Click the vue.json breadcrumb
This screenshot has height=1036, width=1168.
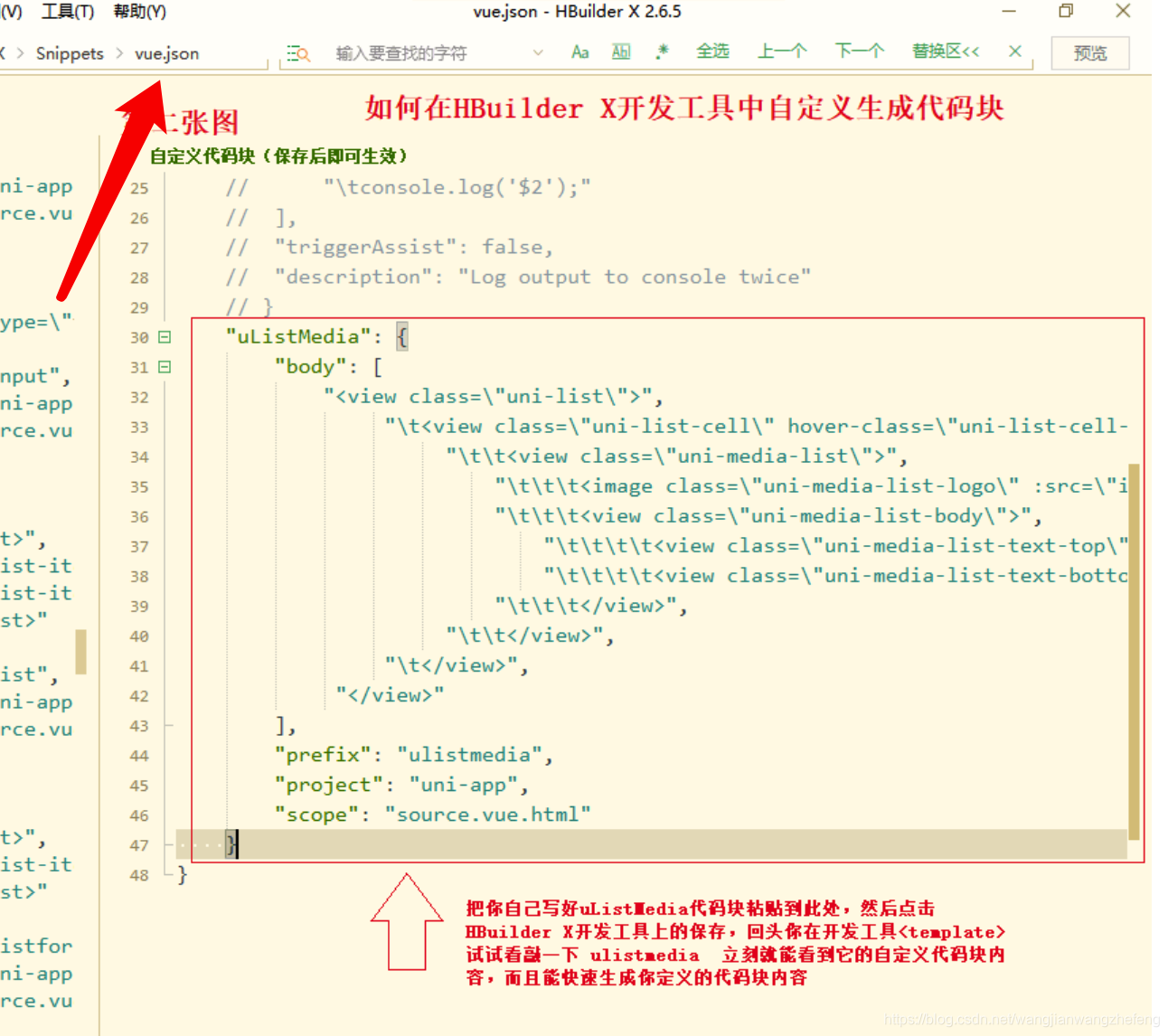point(167,53)
